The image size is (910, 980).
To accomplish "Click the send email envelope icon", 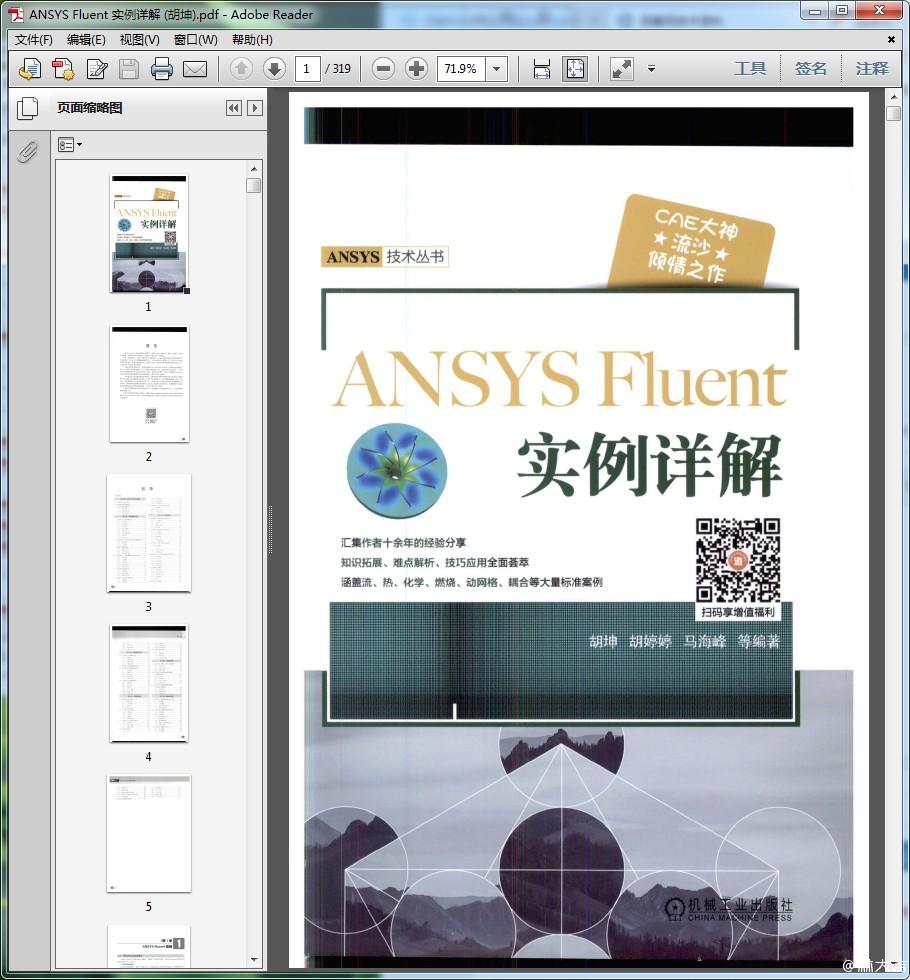I will point(195,69).
